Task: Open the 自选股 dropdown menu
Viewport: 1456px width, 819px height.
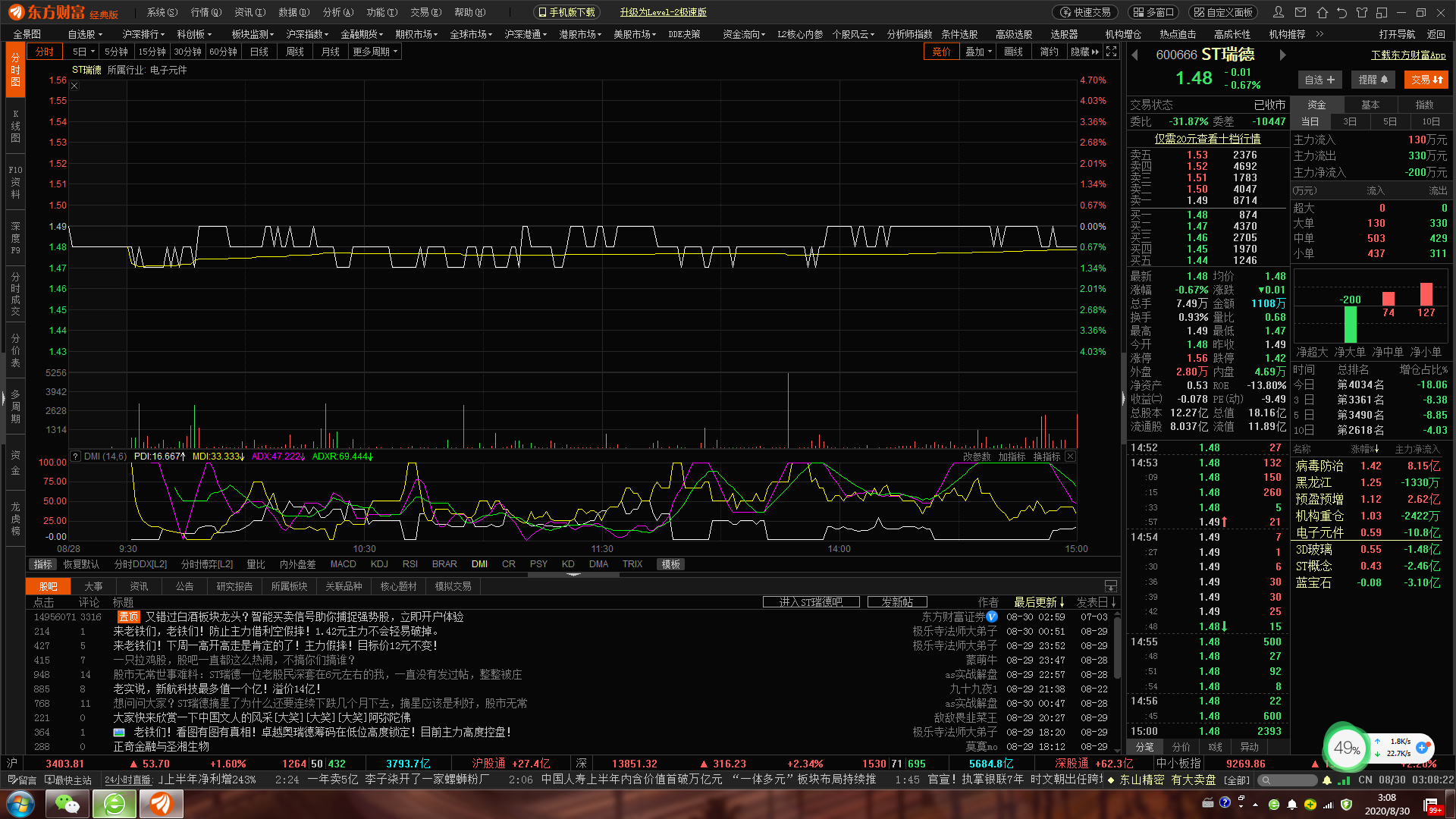Action: click(x=86, y=34)
